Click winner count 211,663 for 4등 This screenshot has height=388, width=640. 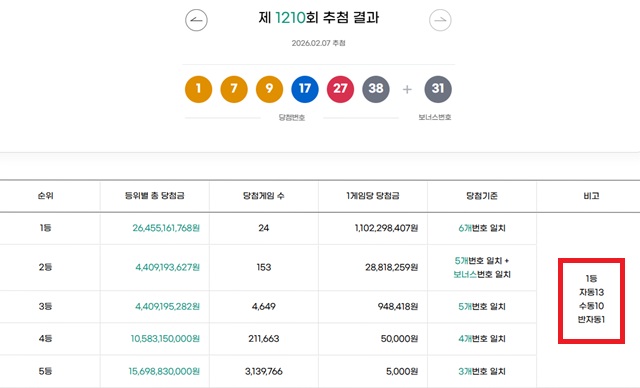264,338
